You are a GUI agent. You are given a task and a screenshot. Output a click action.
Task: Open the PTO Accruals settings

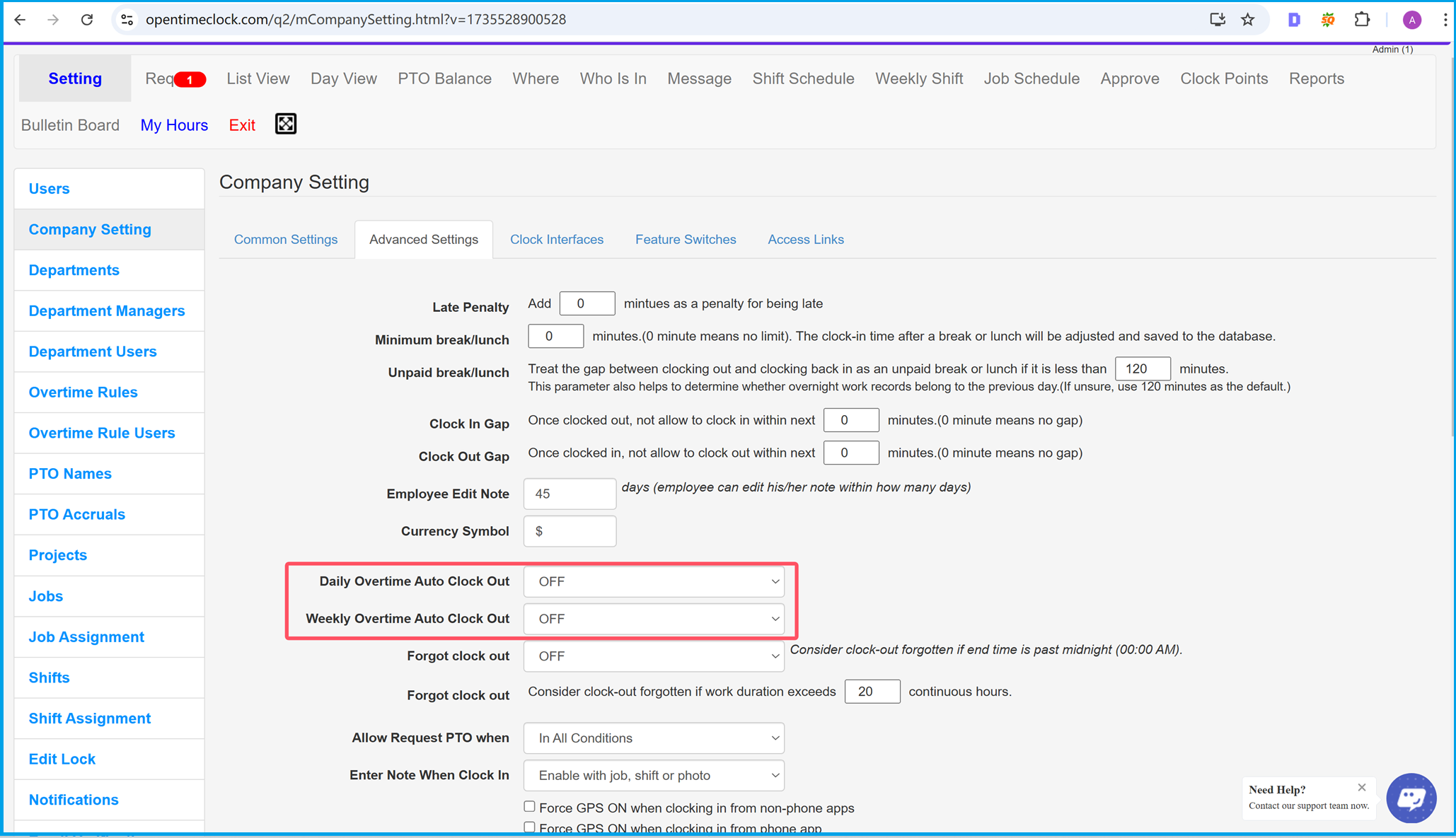pyautogui.click(x=76, y=514)
